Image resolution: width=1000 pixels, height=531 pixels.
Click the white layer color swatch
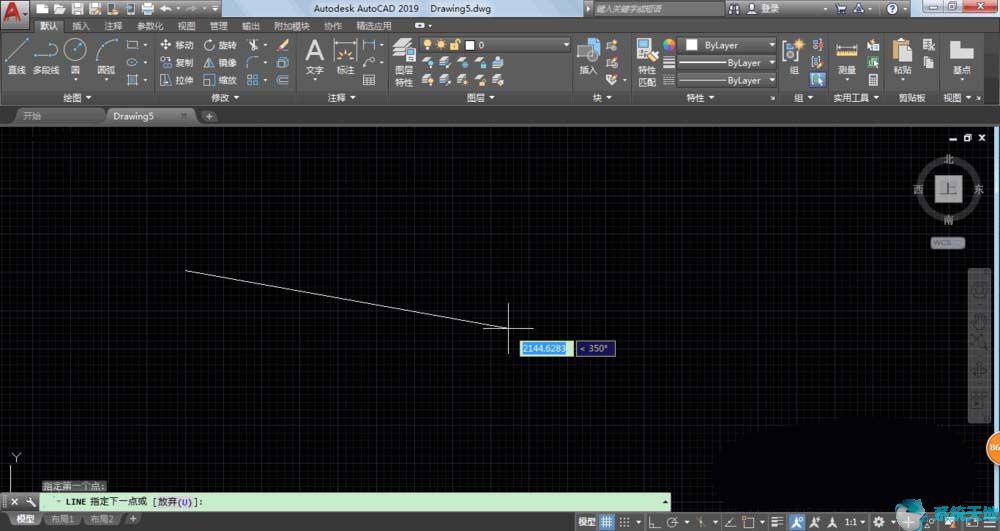(x=470, y=45)
